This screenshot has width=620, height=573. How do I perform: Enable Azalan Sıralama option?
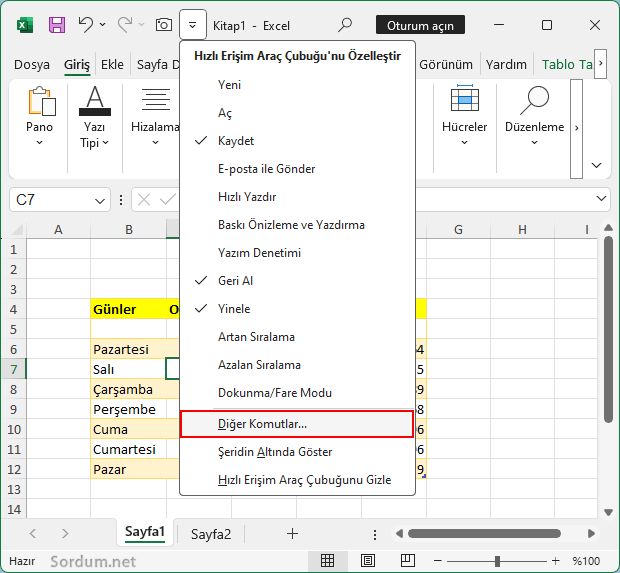tap(297, 365)
